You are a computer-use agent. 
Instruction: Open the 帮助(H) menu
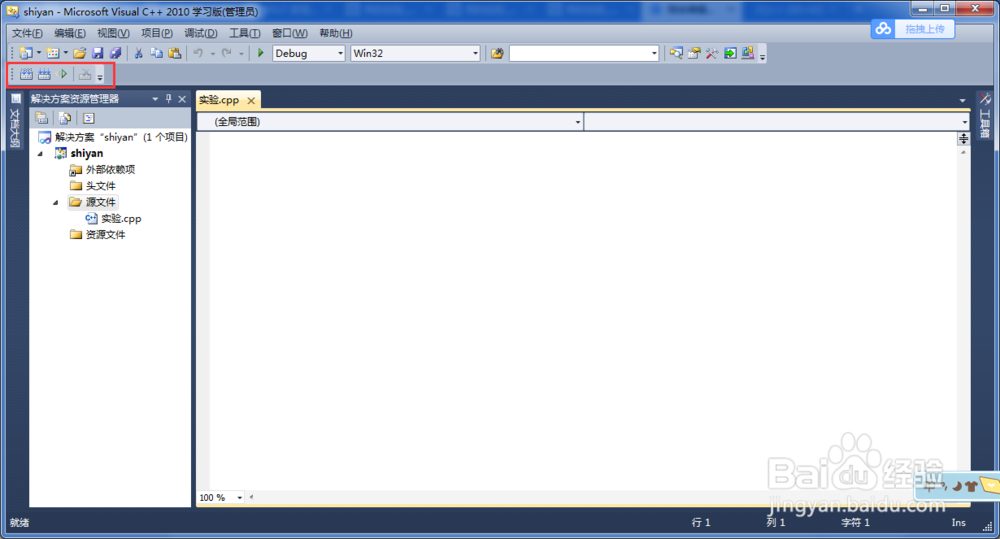335,33
